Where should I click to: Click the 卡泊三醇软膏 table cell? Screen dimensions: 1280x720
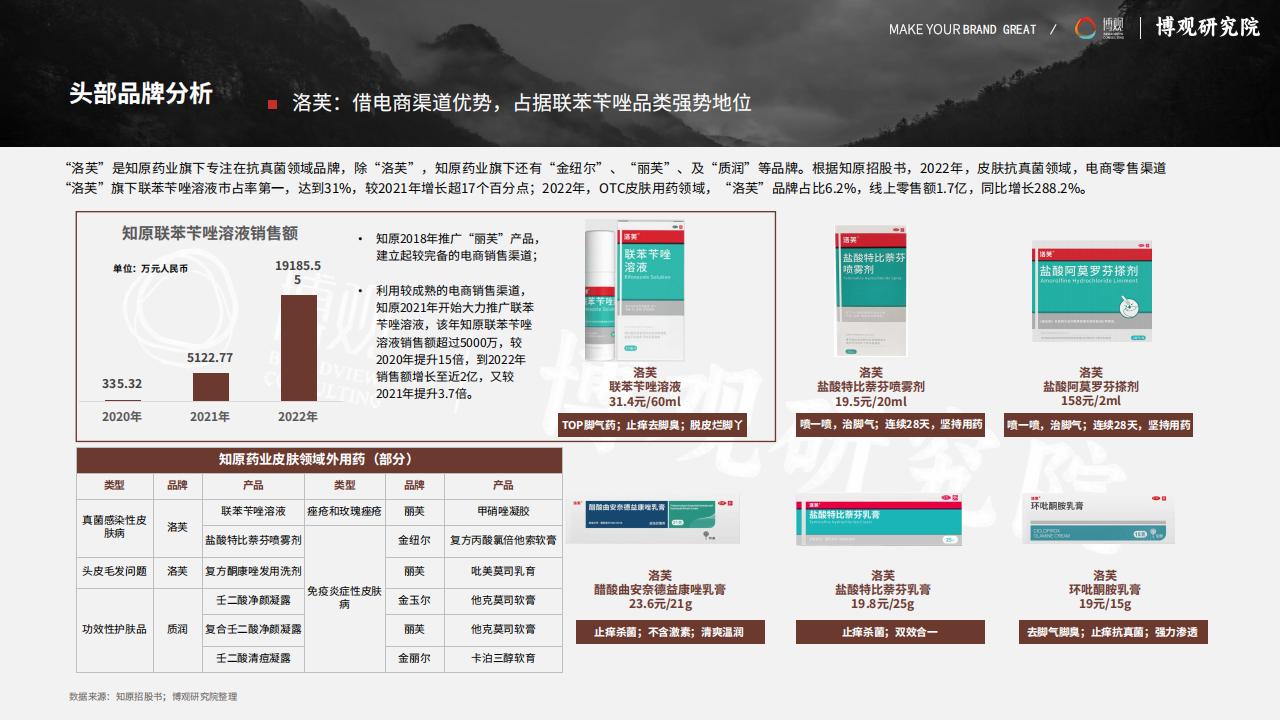(x=503, y=658)
